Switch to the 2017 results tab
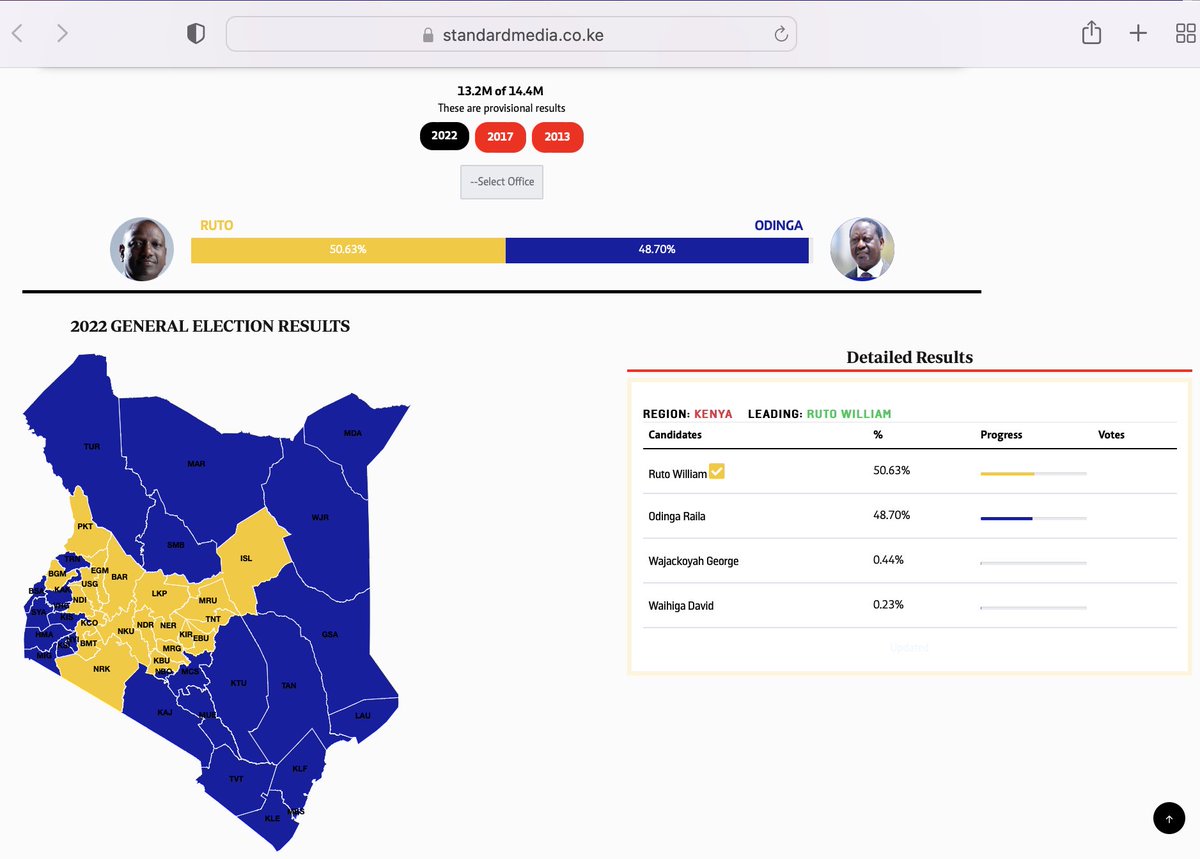 tap(500, 137)
